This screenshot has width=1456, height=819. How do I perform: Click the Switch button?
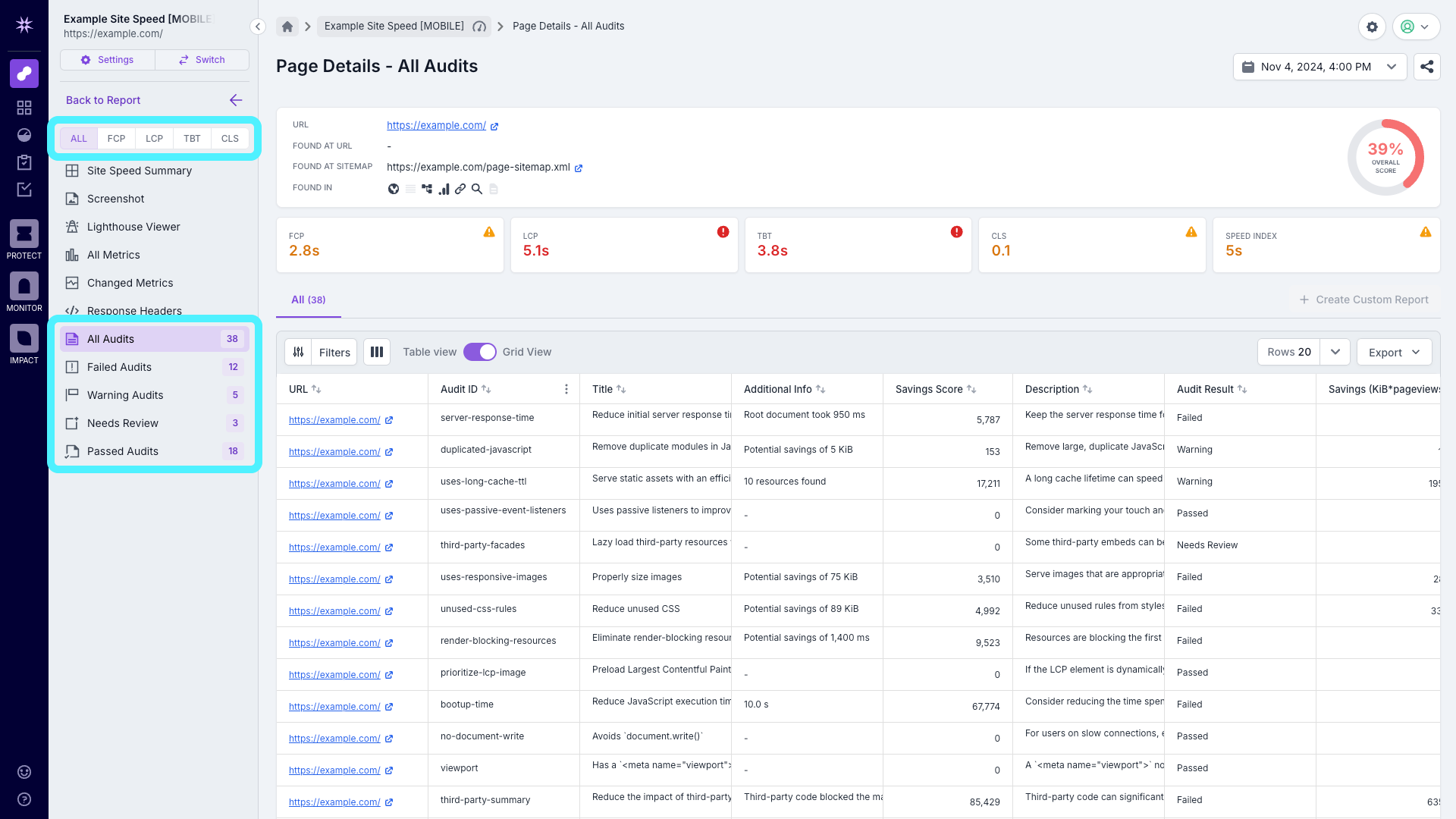click(x=202, y=60)
